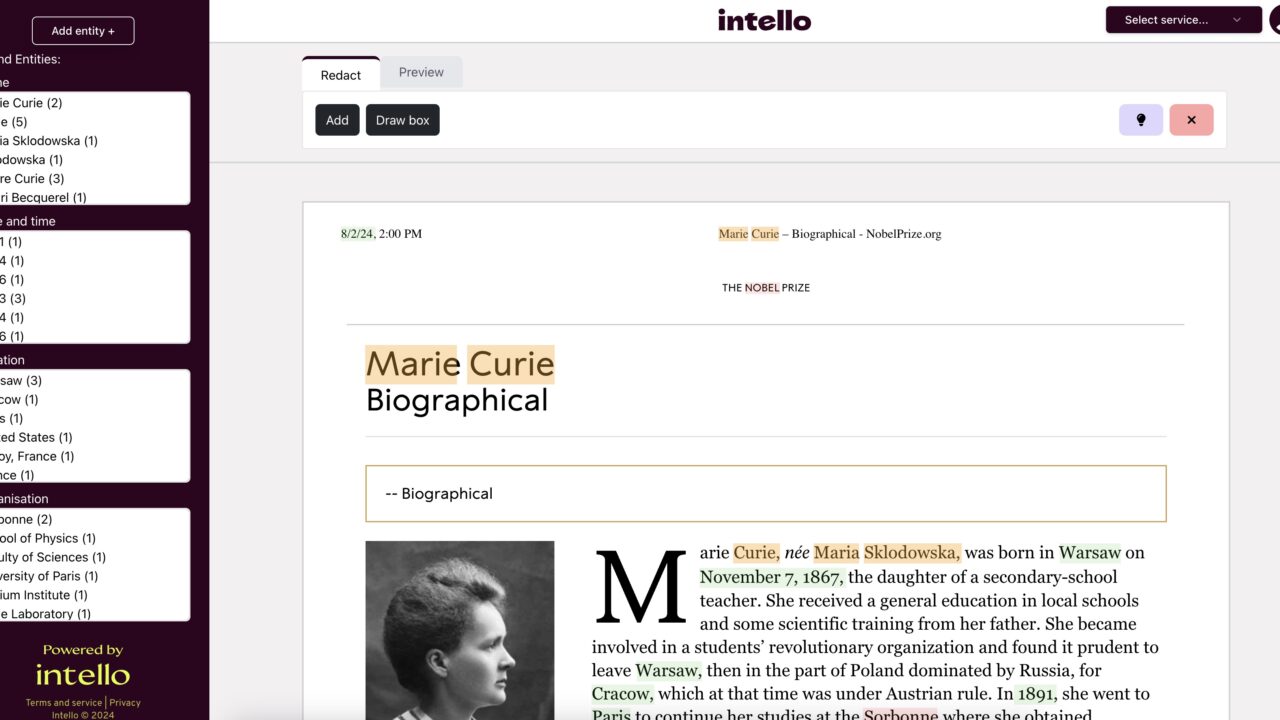This screenshot has width=1280, height=720.
Task: Click the intello logo in the header
Action: pos(764,20)
